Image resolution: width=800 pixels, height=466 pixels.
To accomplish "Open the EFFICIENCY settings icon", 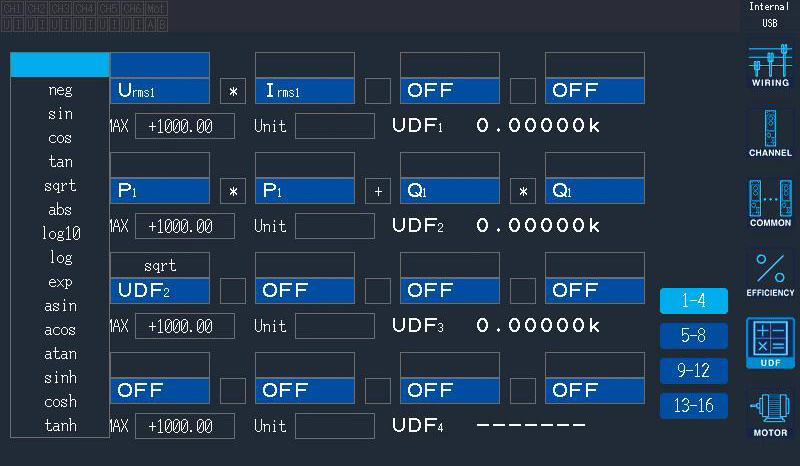I will tap(770, 273).
